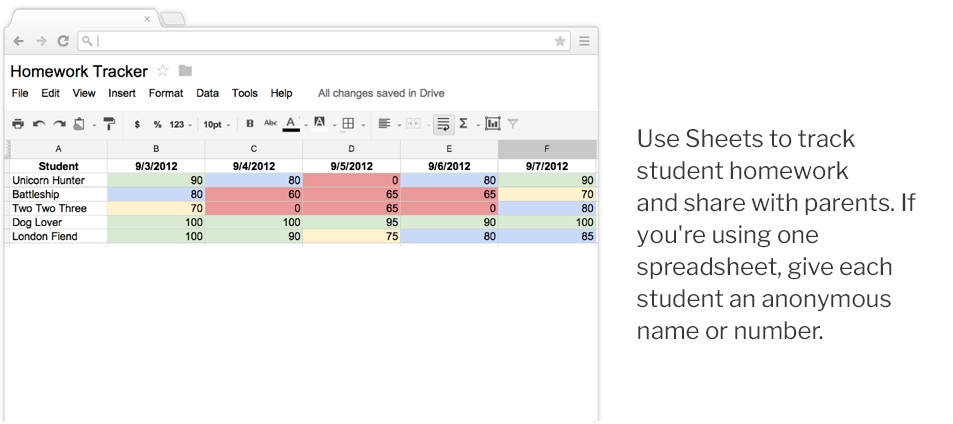Expand the 123 number format dropdown
This screenshot has height=424, width=953.
point(180,125)
